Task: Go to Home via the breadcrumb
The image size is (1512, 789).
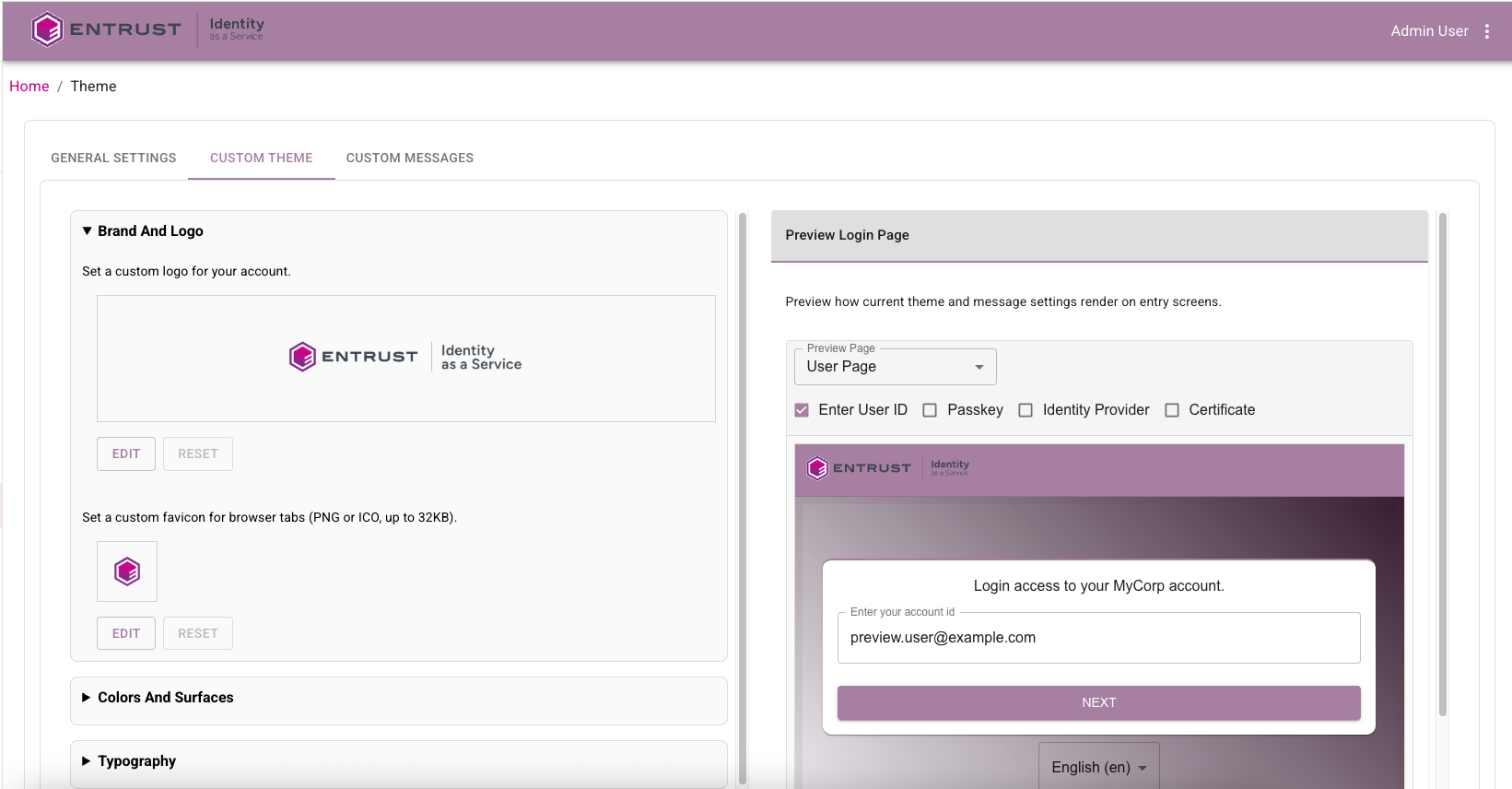Action: pos(29,87)
